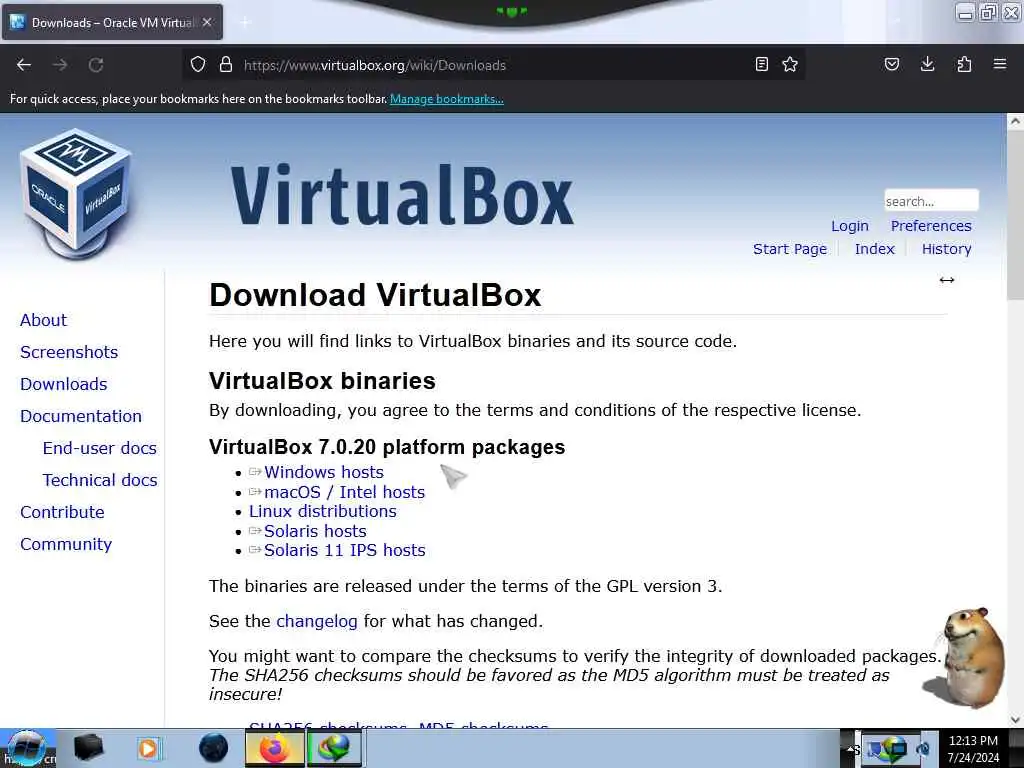This screenshot has height=768, width=1024.
Task: Open the green globe download manager taskbar icon
Action: pyautogui.click(x=334, y=748)
